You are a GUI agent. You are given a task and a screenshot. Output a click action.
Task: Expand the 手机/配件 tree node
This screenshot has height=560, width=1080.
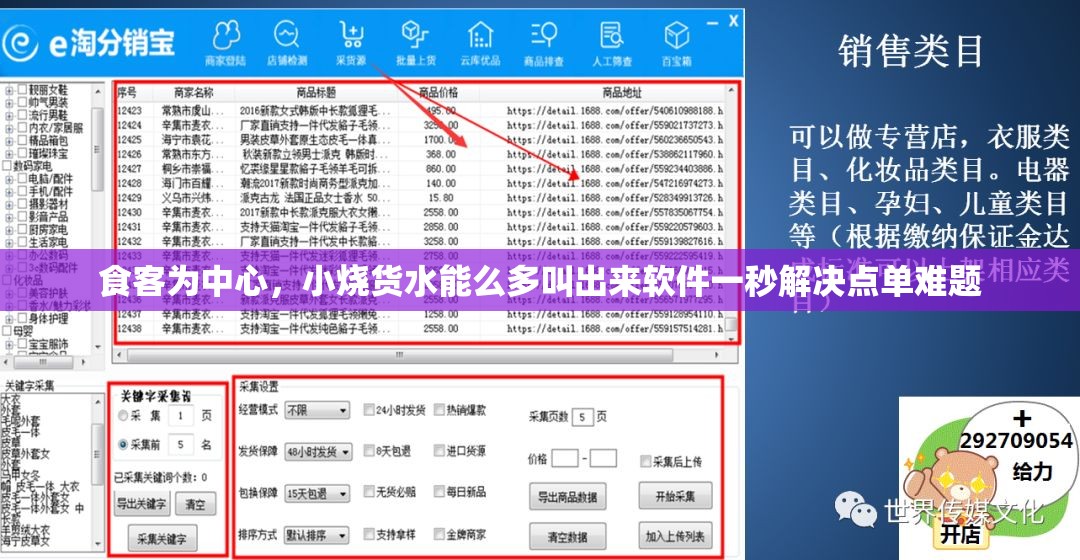pyautogui.click(x=9, y=192)
